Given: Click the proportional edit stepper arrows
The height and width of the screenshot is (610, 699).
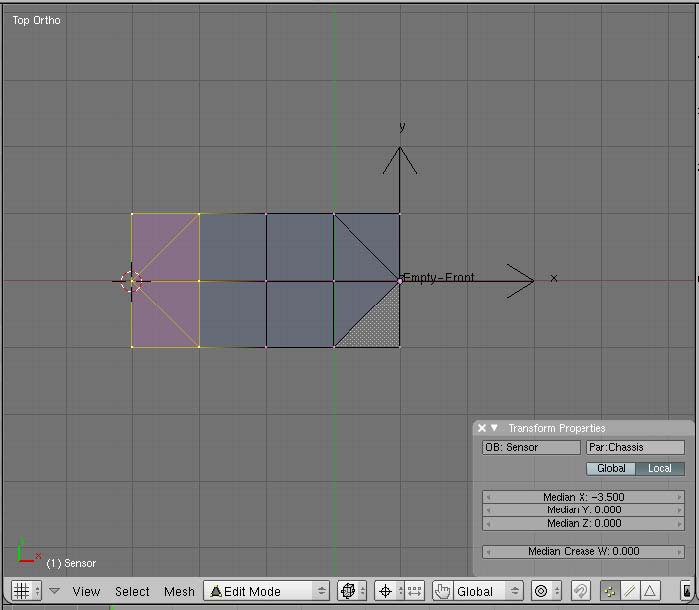Looking at the screenshot, I should [x=556, y=591].
